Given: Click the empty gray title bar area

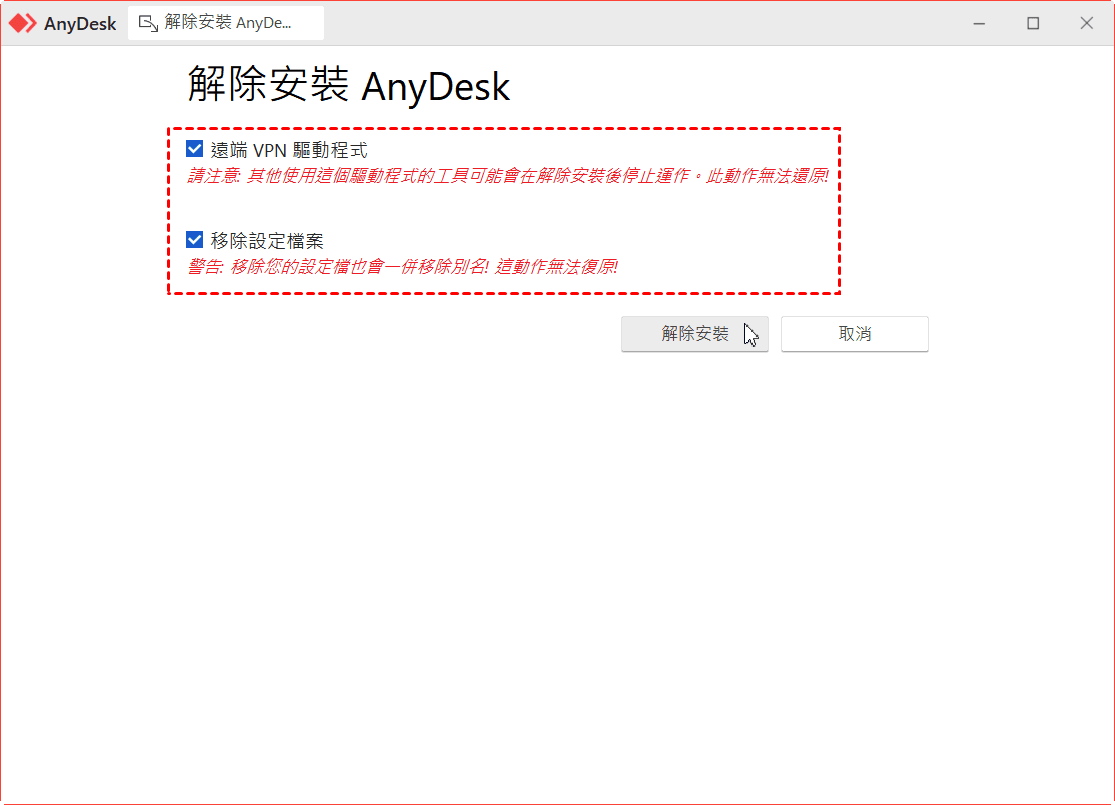Looking at the screenshot, I should [640, 23].
